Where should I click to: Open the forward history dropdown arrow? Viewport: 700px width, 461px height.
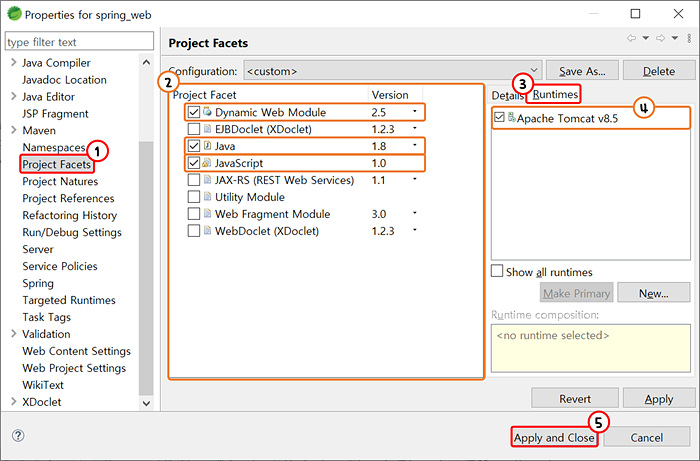pos(675,38)
